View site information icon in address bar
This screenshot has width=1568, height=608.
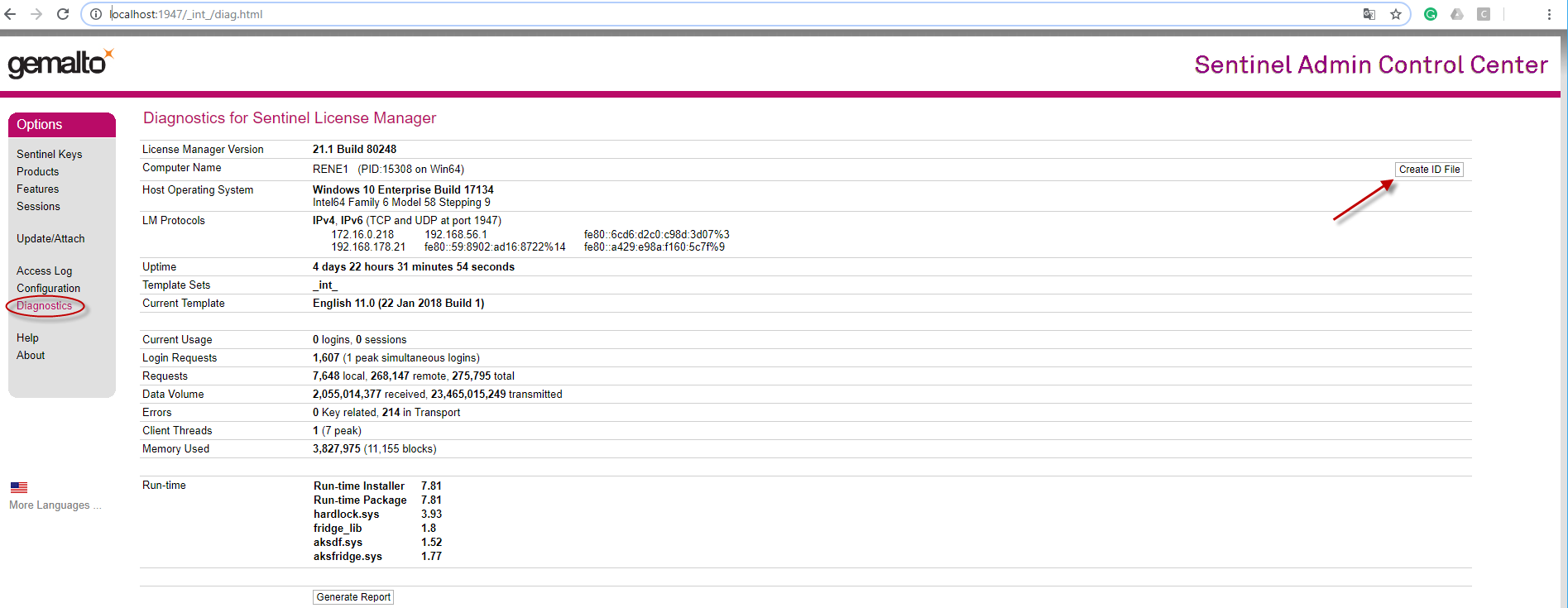click(96, 14)
